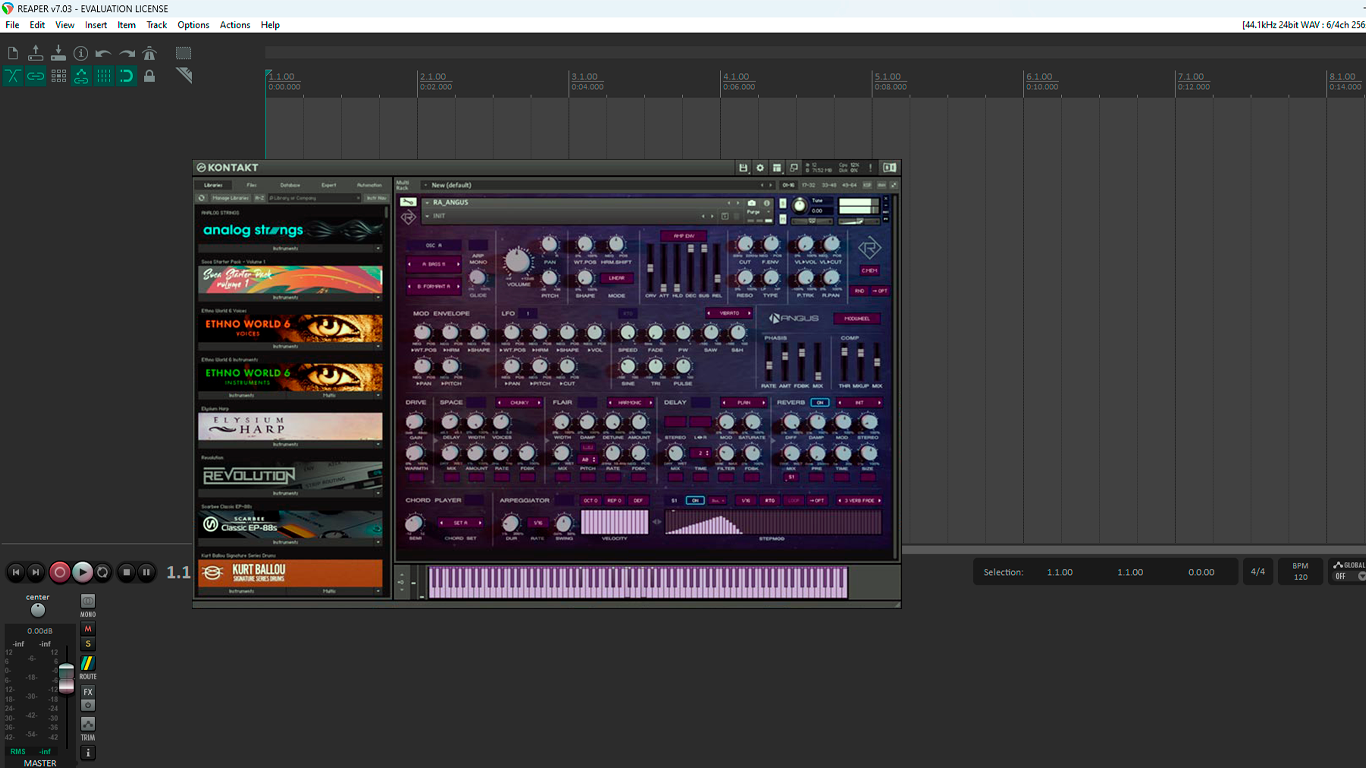Switch to Kontakt Files tab
Image resolution: width=1366 pixels, height=768 pixels.
(x=252, y=185)
